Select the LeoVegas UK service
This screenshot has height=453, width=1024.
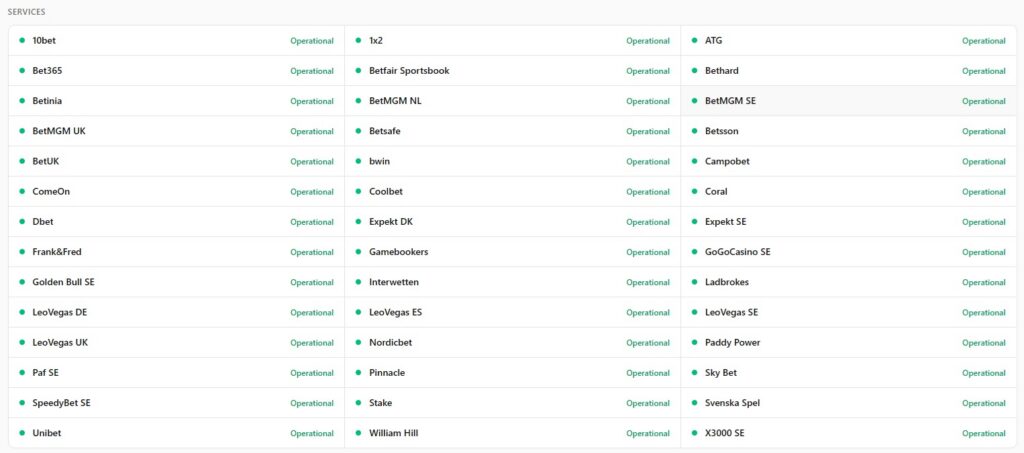(176, 343)
